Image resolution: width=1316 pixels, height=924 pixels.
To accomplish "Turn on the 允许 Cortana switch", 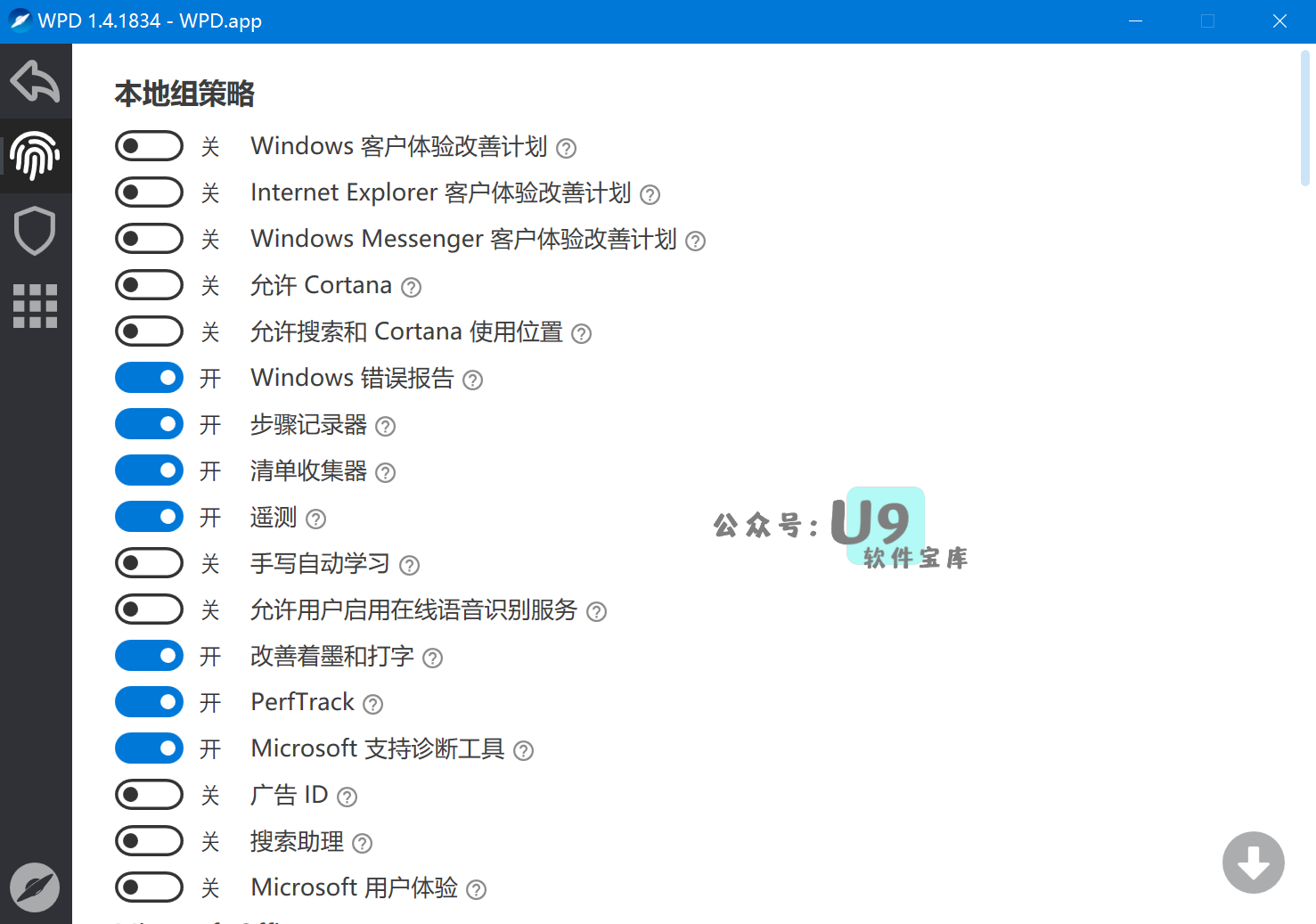I will pyautogui.click(x=149, y=285).
